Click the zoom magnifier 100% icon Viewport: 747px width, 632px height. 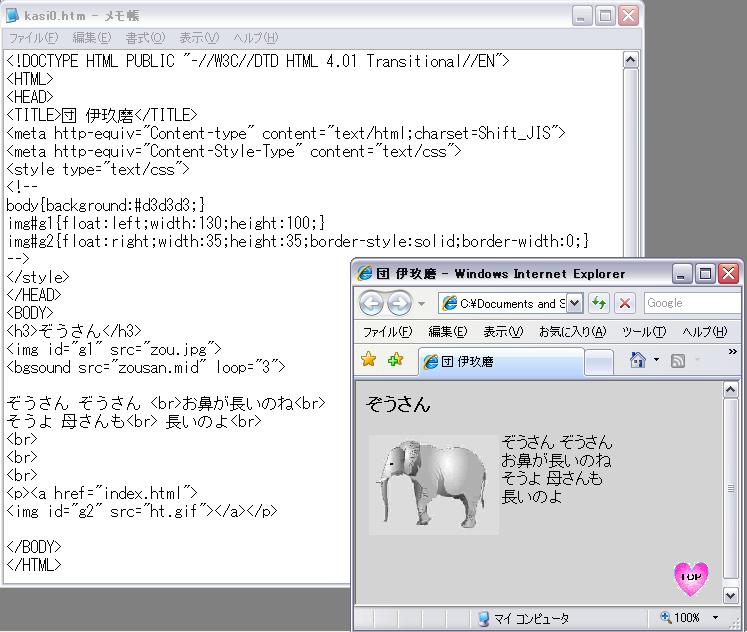pos(665,617)
